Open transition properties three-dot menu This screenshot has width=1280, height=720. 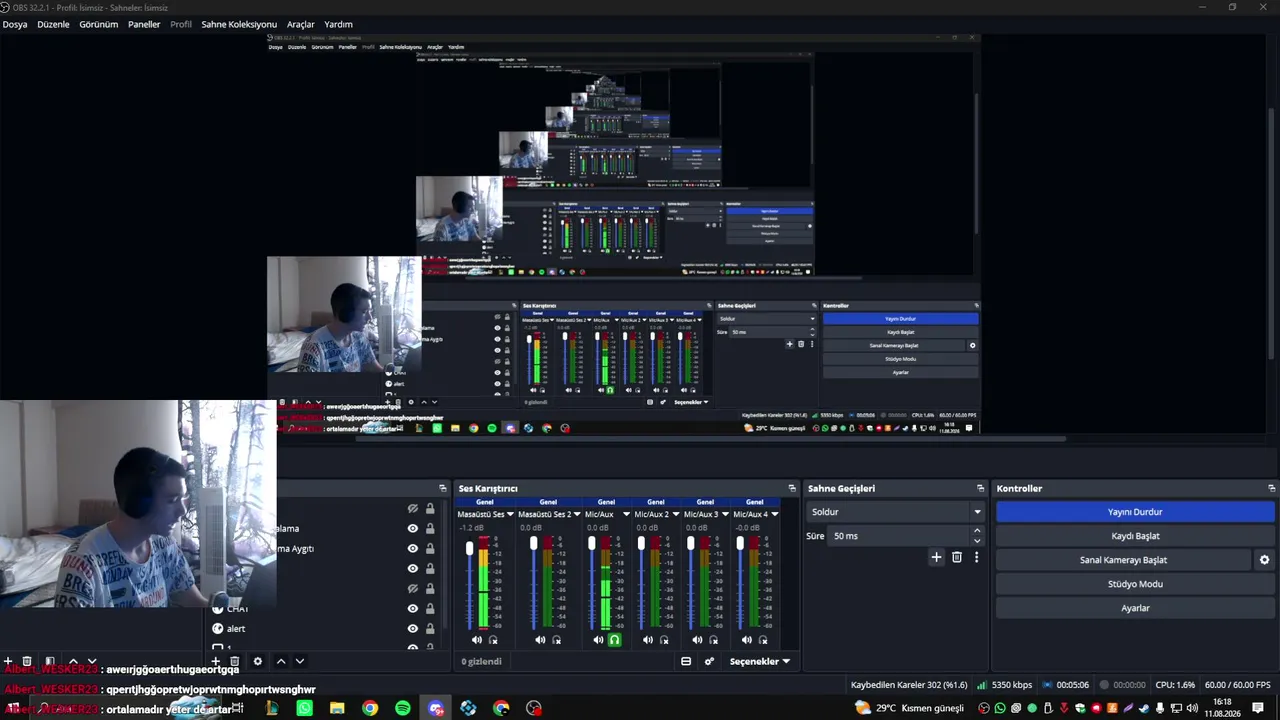[977, 557]
